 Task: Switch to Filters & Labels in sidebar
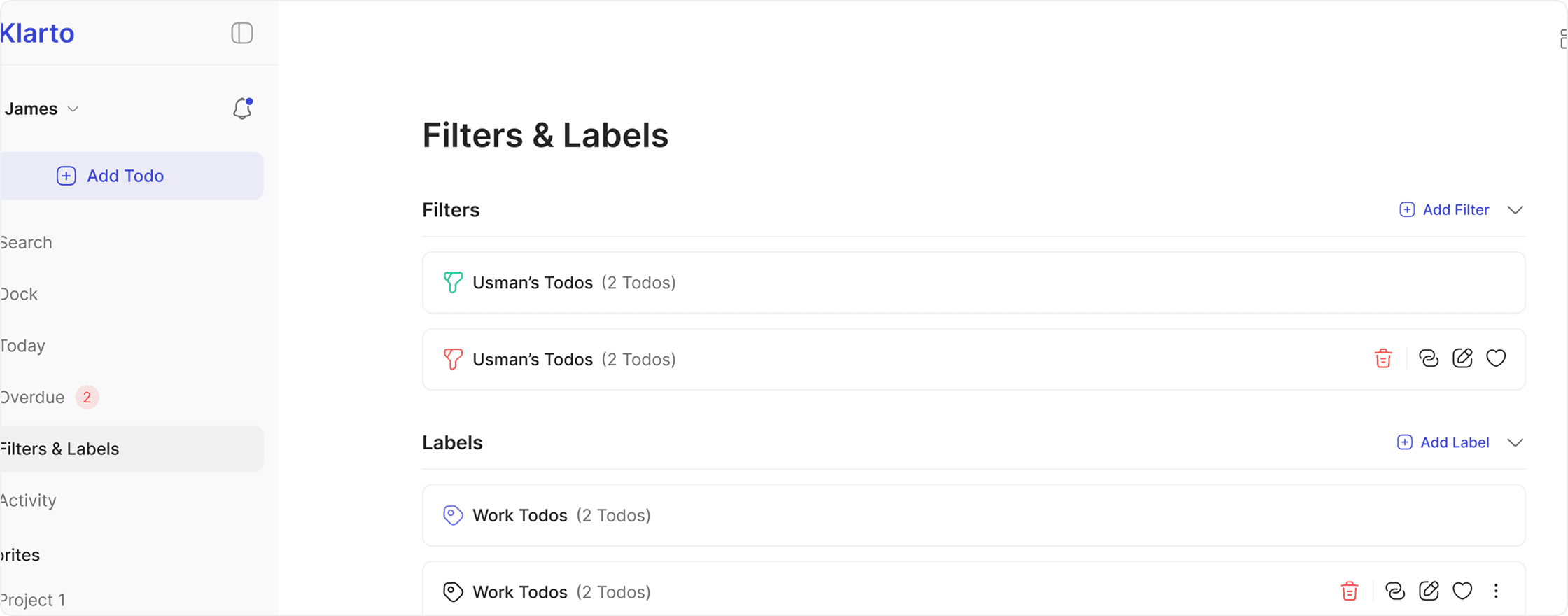pyautogui.click(x=59, y=449)
